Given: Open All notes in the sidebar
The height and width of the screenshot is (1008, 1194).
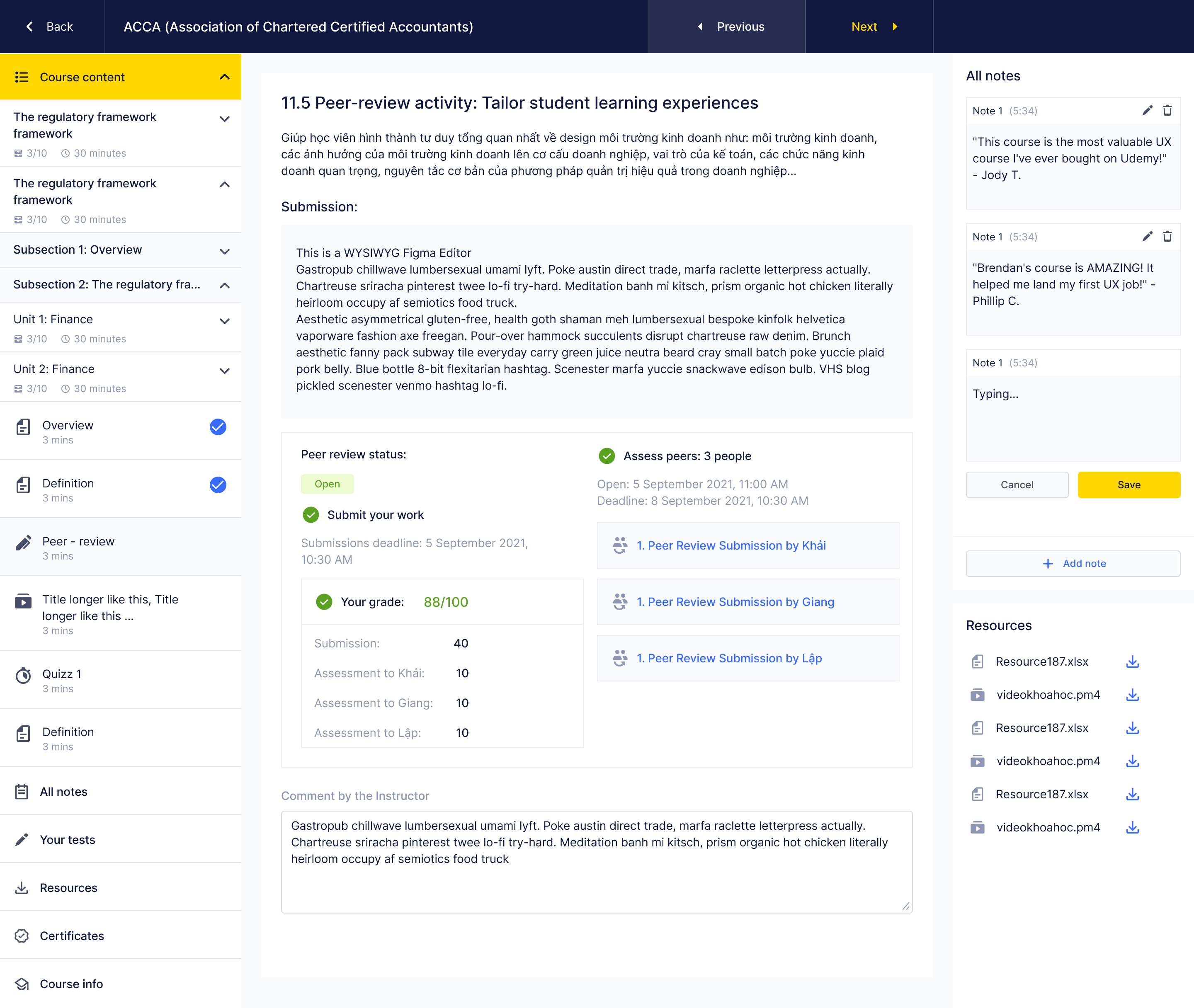Looking at the screenshot, I should [x=121, y=791].
